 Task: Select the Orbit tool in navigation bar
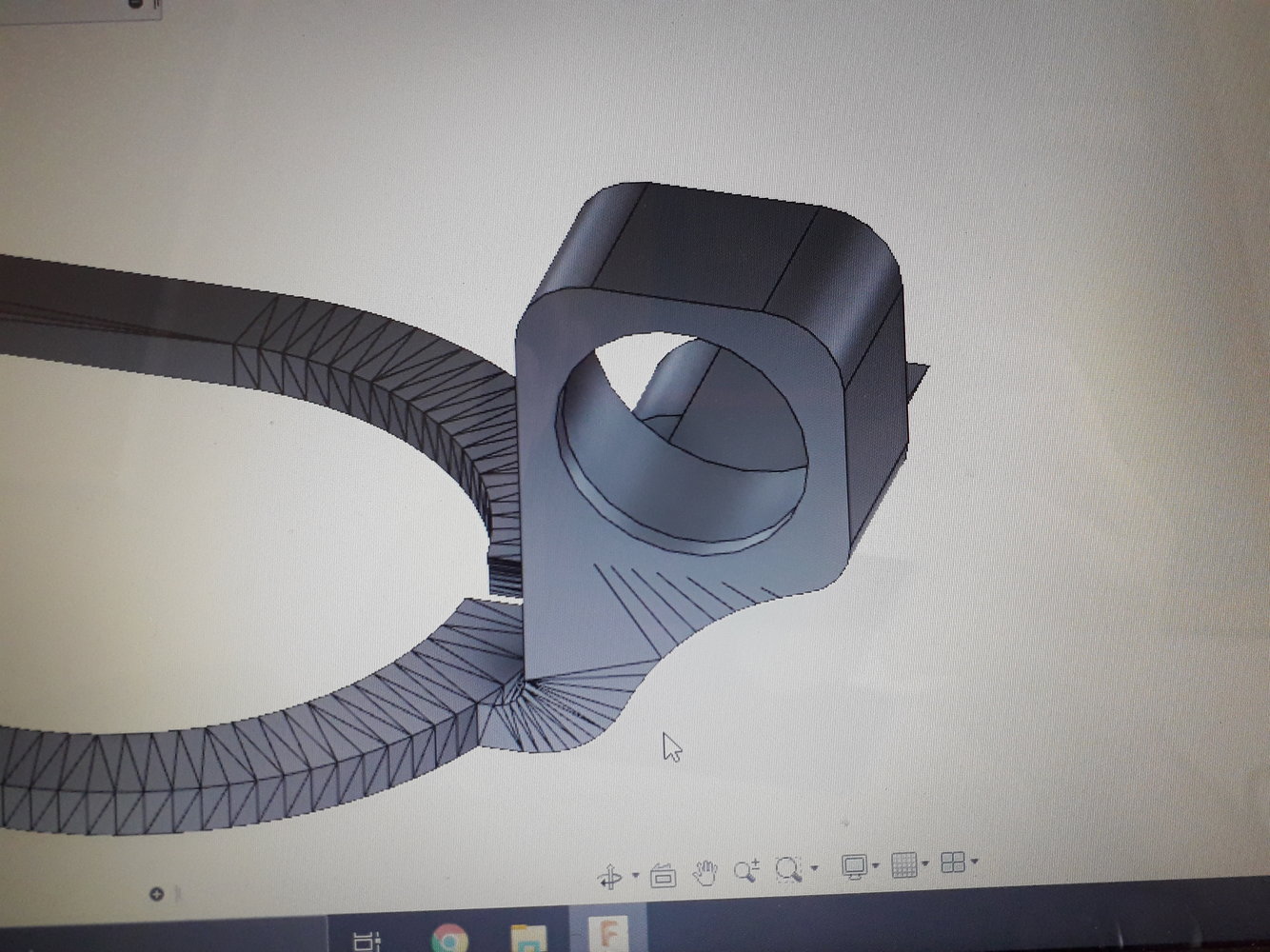[x=609, y=876]
